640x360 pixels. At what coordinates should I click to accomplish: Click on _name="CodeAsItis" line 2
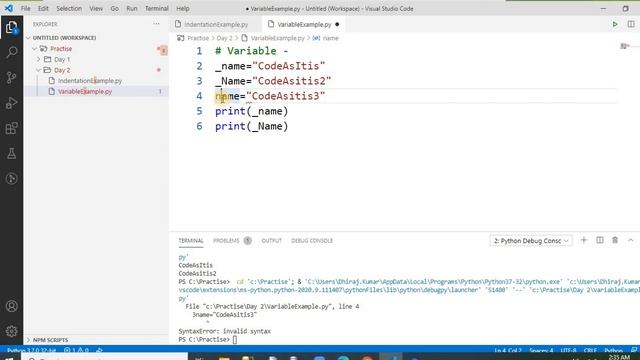(270, 66)
